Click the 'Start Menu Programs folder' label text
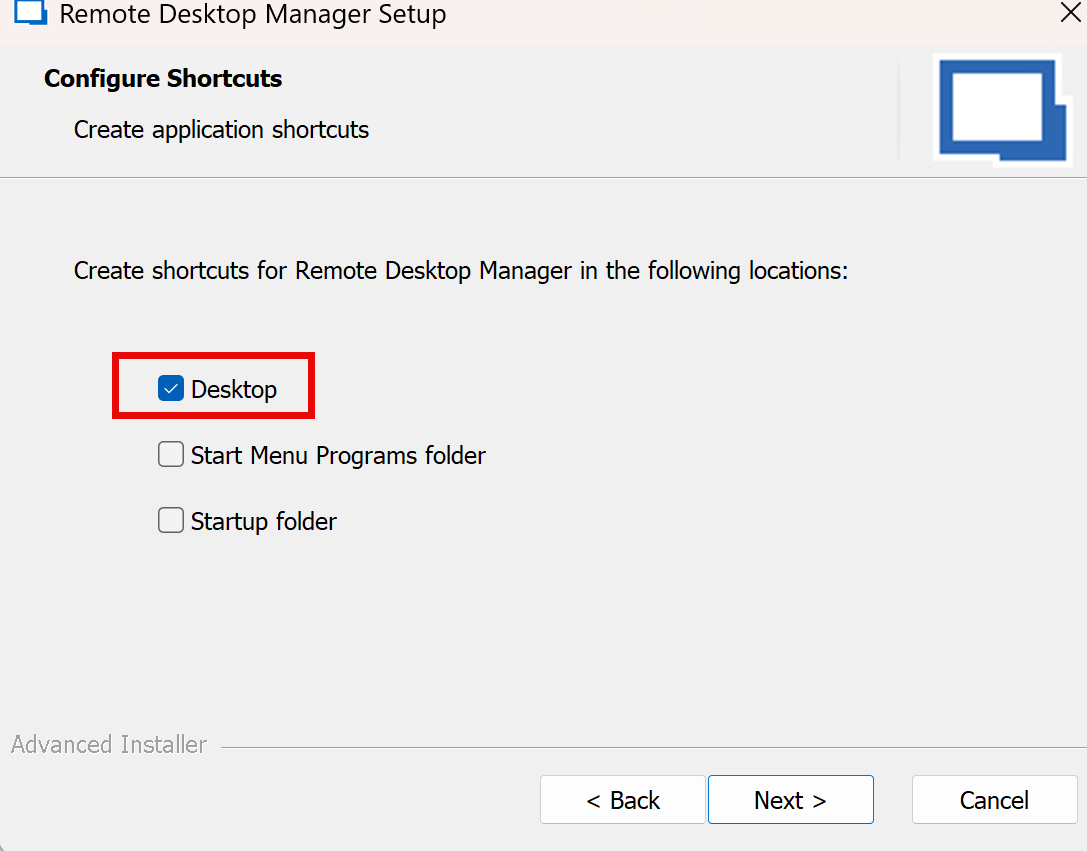 point(338,455)
